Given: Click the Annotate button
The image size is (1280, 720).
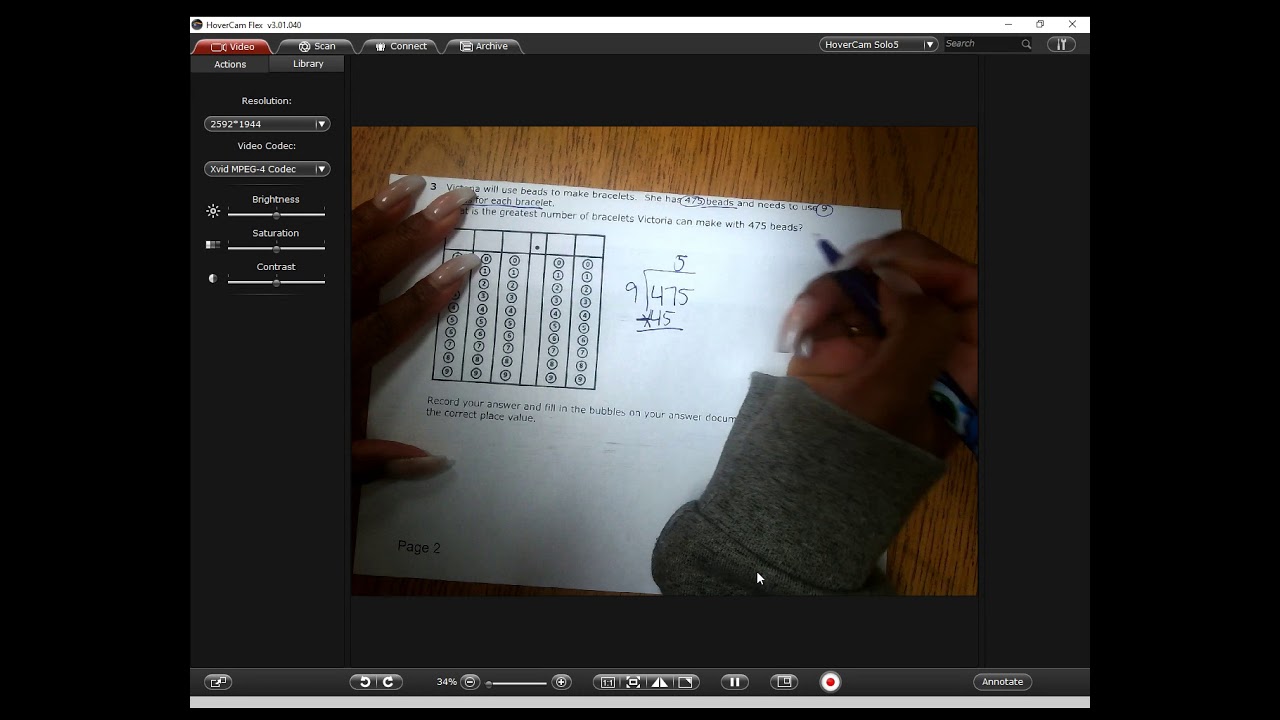Looking at the screenshot, I should coord(1002,682).
